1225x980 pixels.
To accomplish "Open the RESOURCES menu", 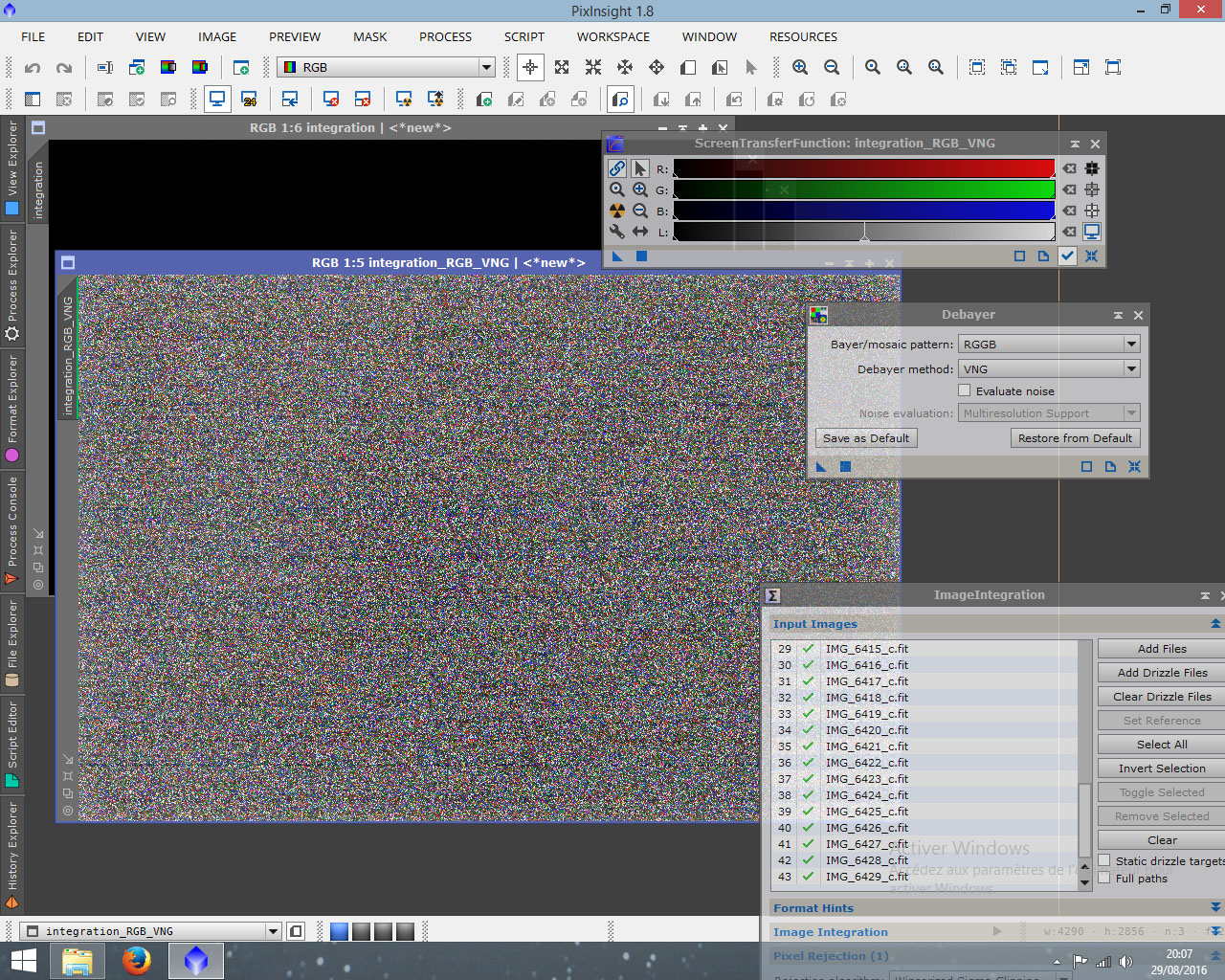I will tap(803, 36).
